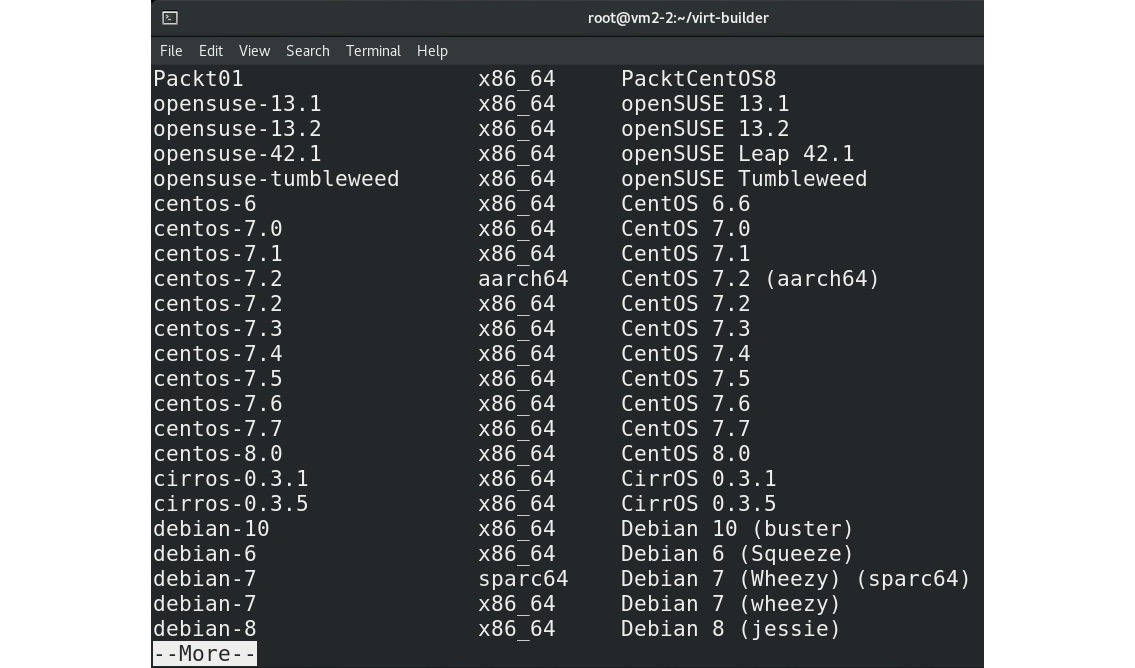Open the View menu

(254, 51)
